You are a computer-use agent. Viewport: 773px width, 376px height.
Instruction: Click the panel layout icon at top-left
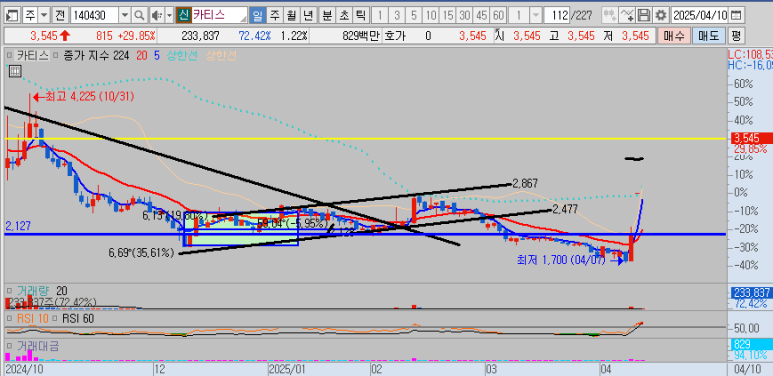[x=12, y=15]
